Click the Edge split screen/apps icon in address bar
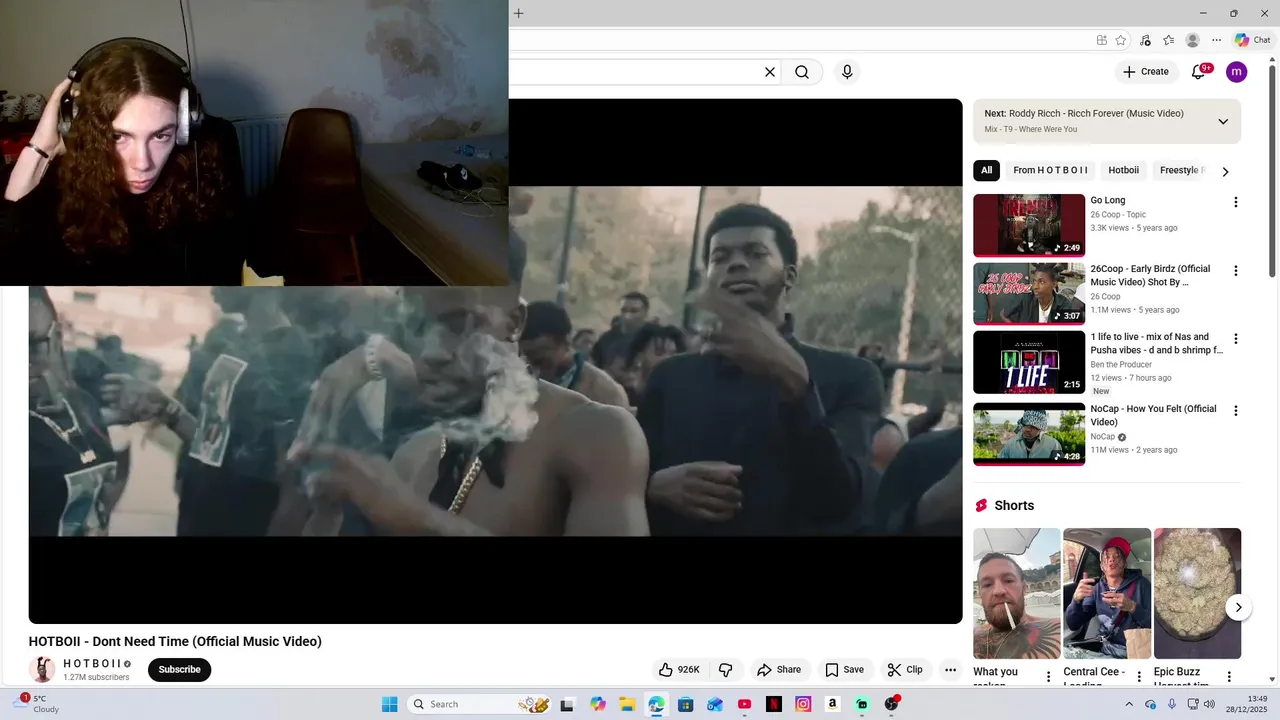Screen dimensions: 1280x720 coord(1101,40)
